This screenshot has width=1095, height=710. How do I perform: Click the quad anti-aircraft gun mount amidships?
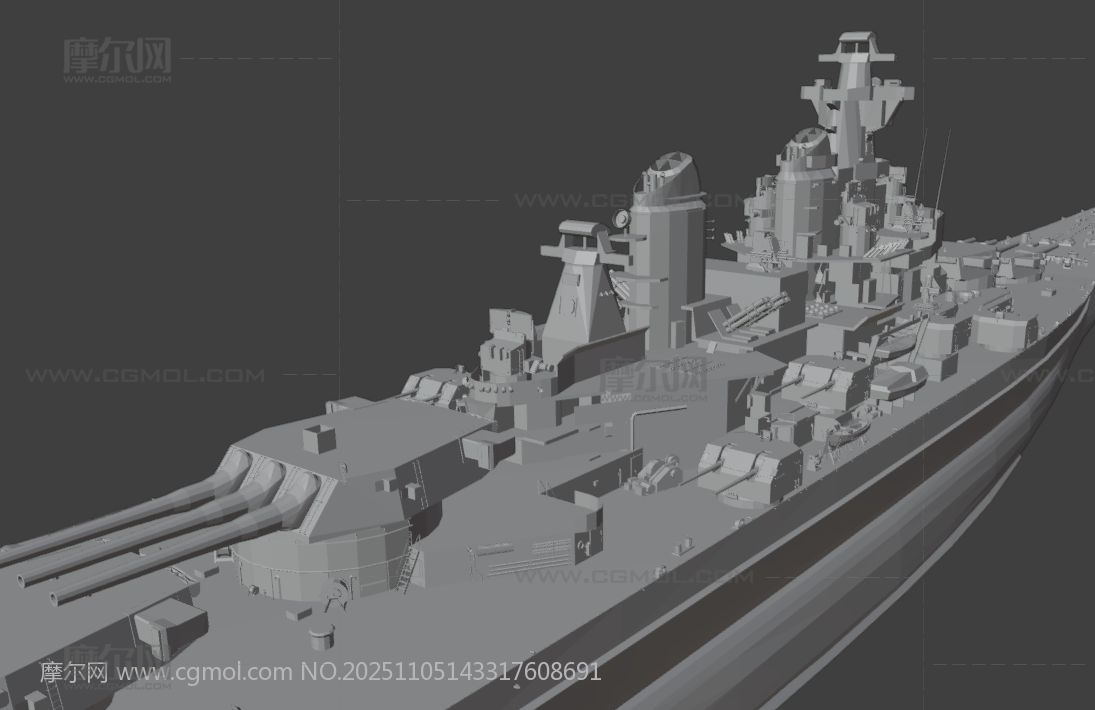pos(745,318)
